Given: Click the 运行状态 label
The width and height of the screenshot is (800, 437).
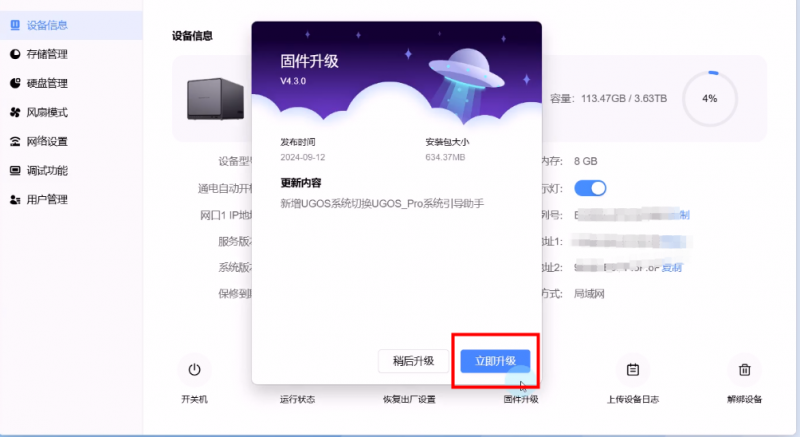Looking at the screenshot, I should (x=297, y=399).
